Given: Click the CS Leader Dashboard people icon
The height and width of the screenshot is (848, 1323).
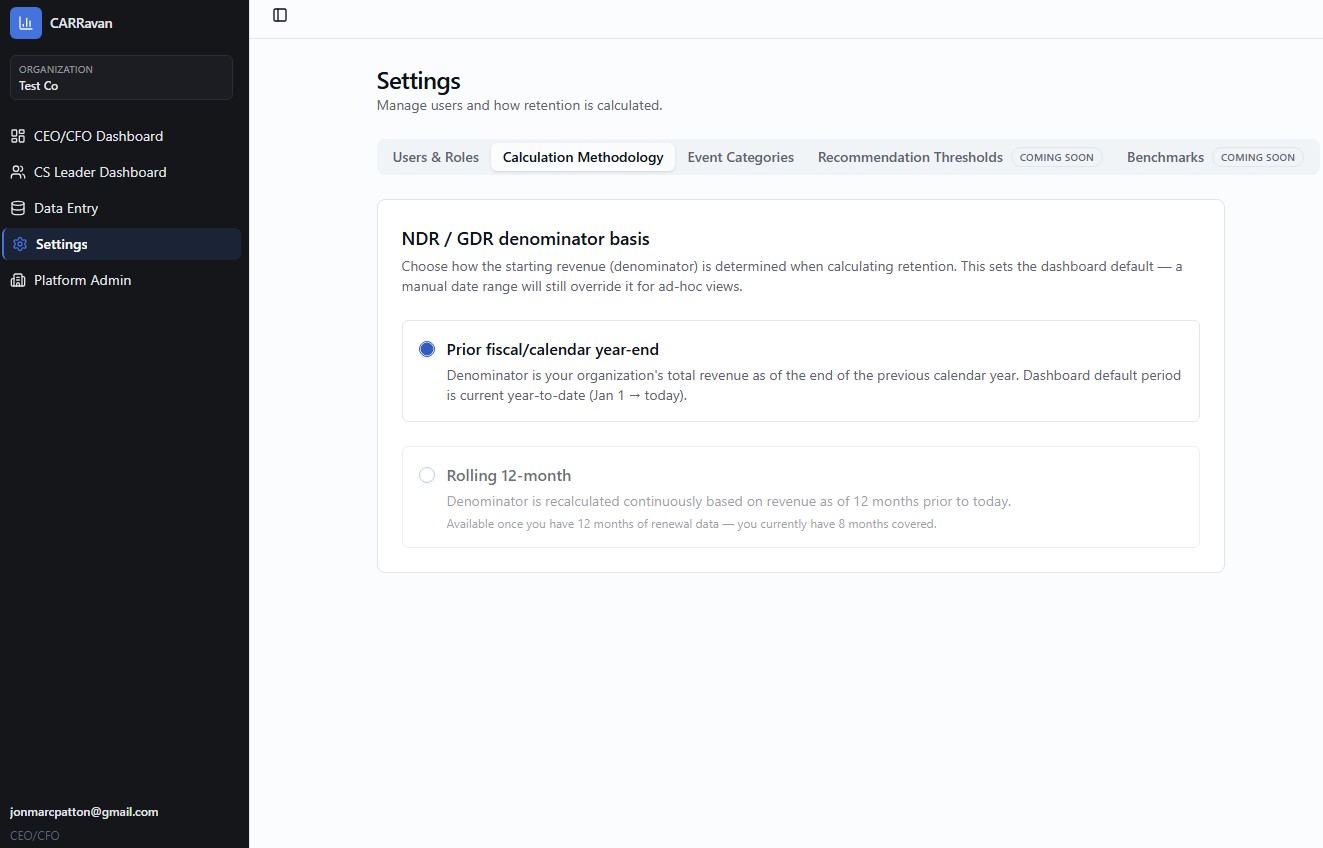Looking at the screenshot, I should (x=18, y=172).
